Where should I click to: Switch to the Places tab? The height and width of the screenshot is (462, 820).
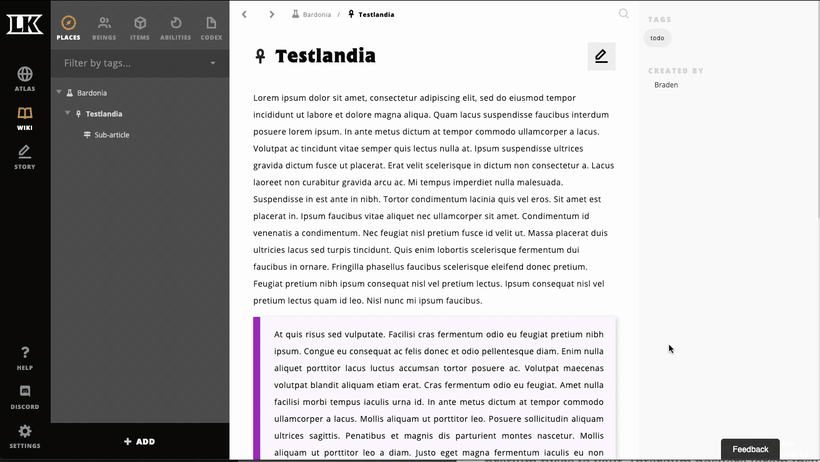pos(69,28)
